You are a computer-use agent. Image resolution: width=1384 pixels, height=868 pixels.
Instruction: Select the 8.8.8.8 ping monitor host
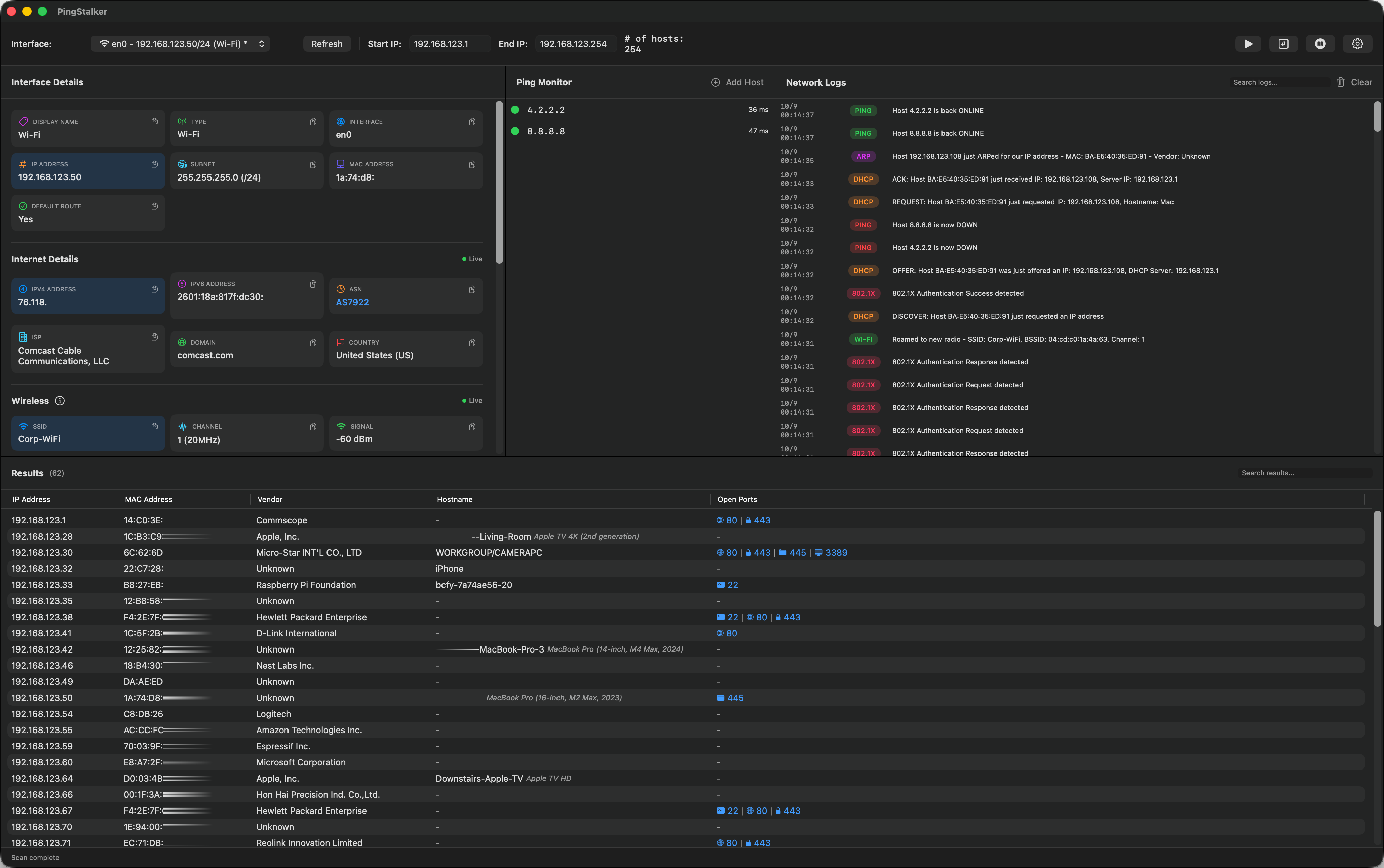[x=546, y=131]
